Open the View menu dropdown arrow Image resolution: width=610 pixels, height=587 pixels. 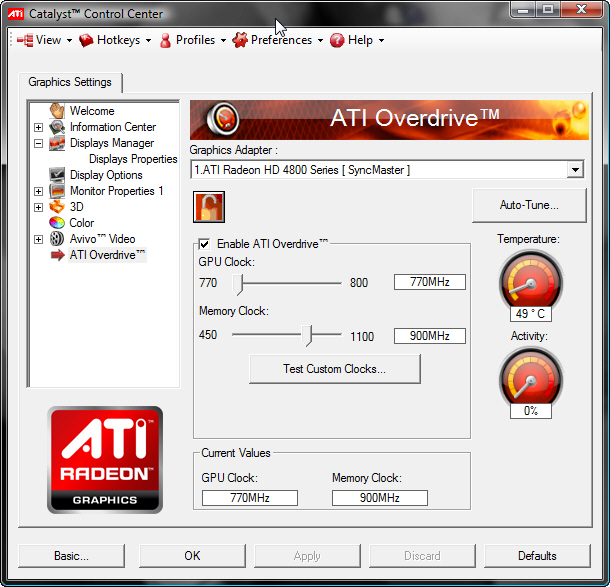coord(69,40)
